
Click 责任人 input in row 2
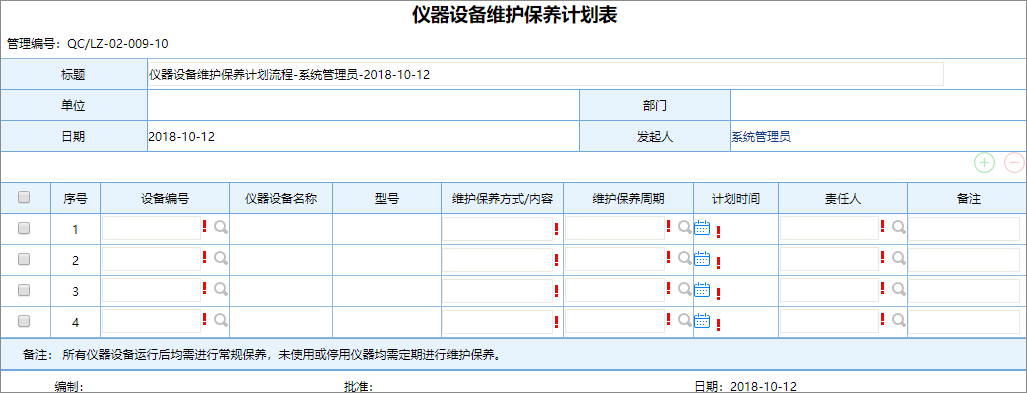[x=829, y=259]
